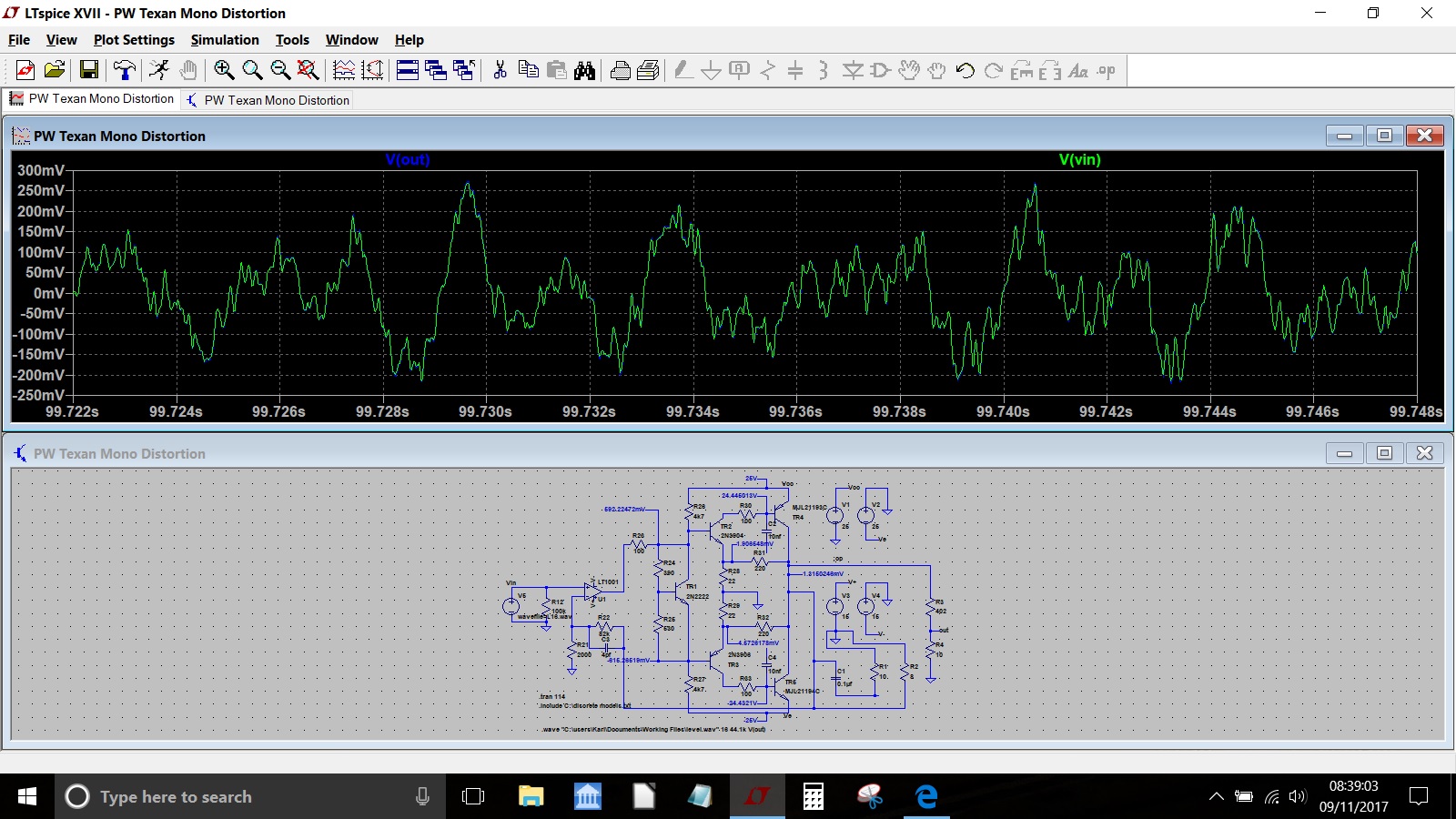The width and height of the screenshot is (1456, 819).
Task: Click the Print Setup icon
Action: pyautogui.click(x=649, y=70)
